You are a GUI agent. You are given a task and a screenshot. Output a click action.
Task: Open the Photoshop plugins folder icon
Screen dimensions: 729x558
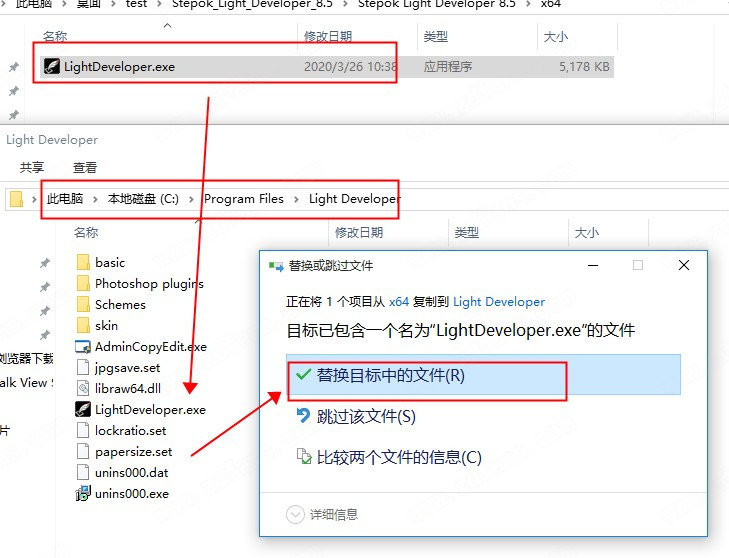coord(83,284)
